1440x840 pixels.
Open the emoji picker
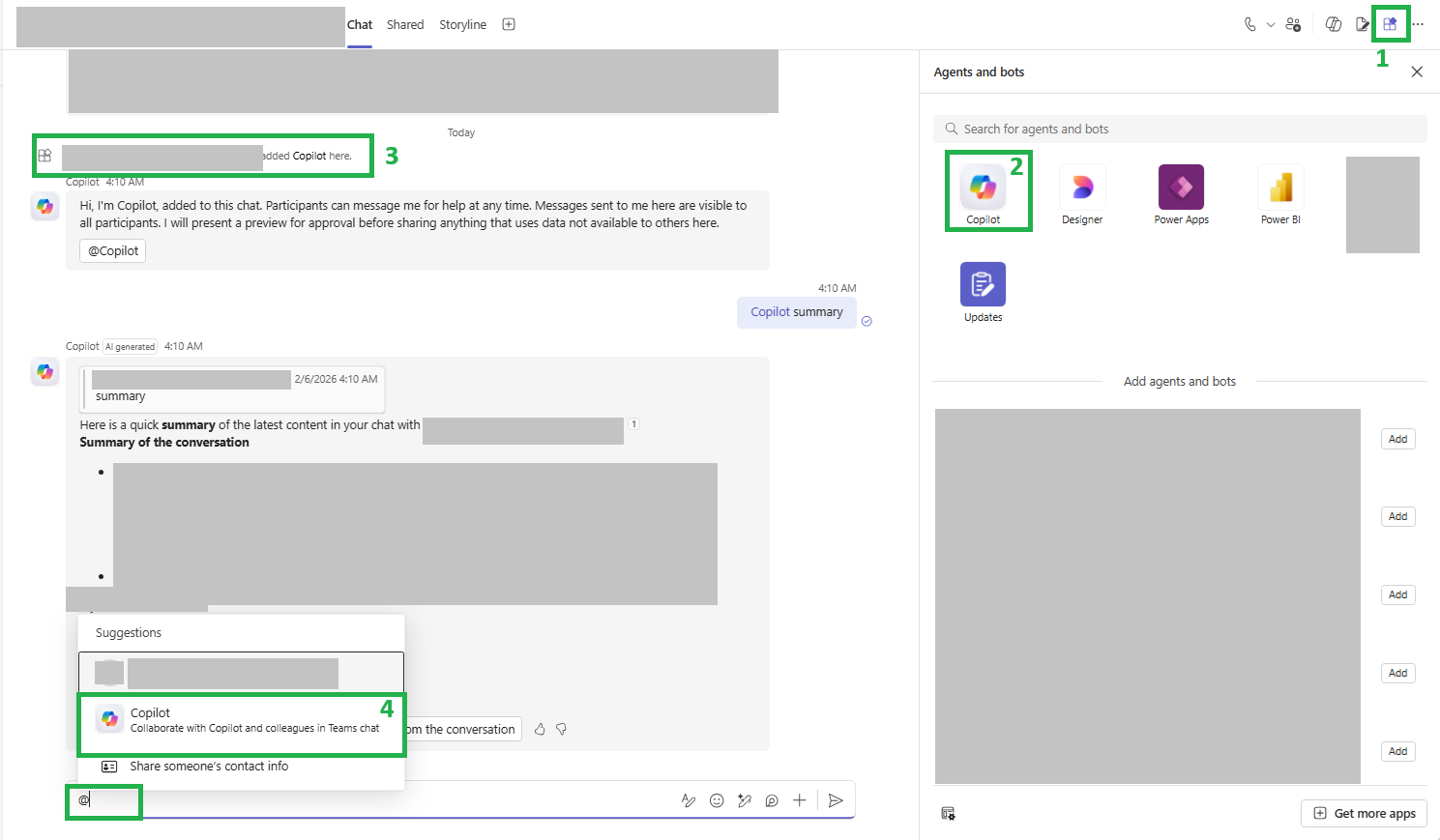tap(717, 800)
